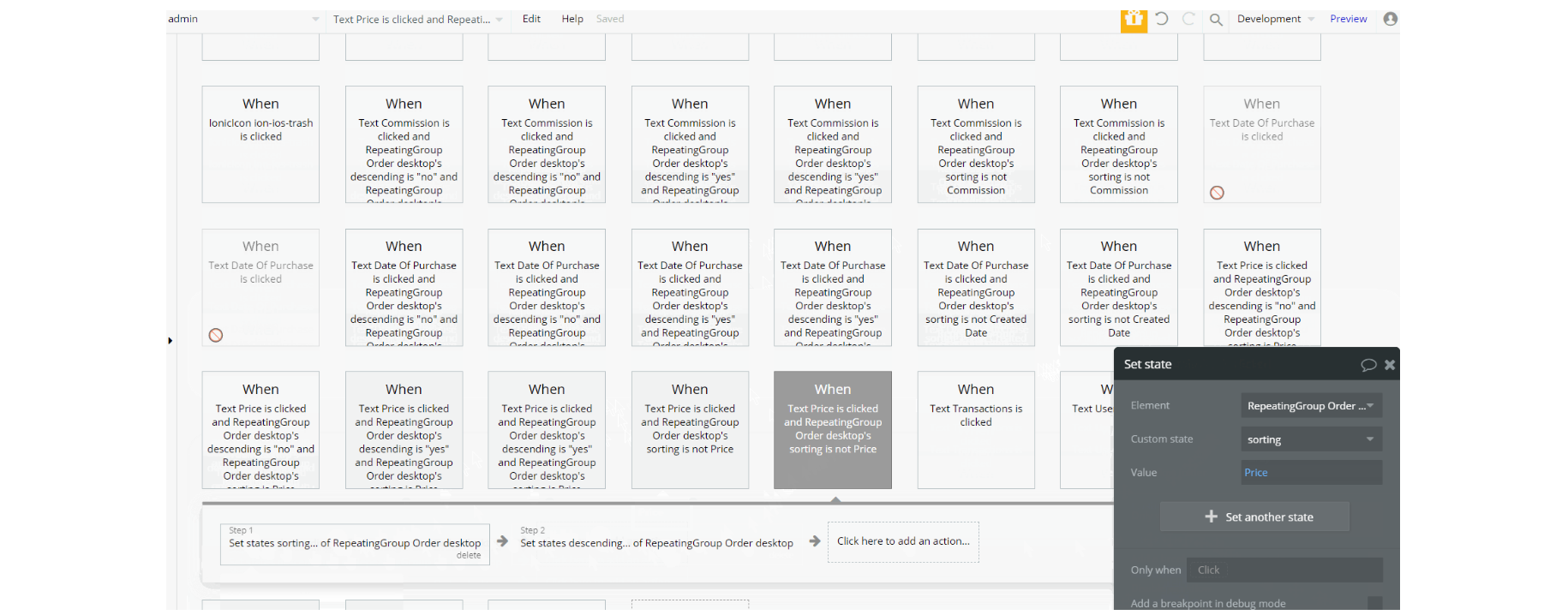
Task: Open the user account avatar icon
Action: point(1391,19)
